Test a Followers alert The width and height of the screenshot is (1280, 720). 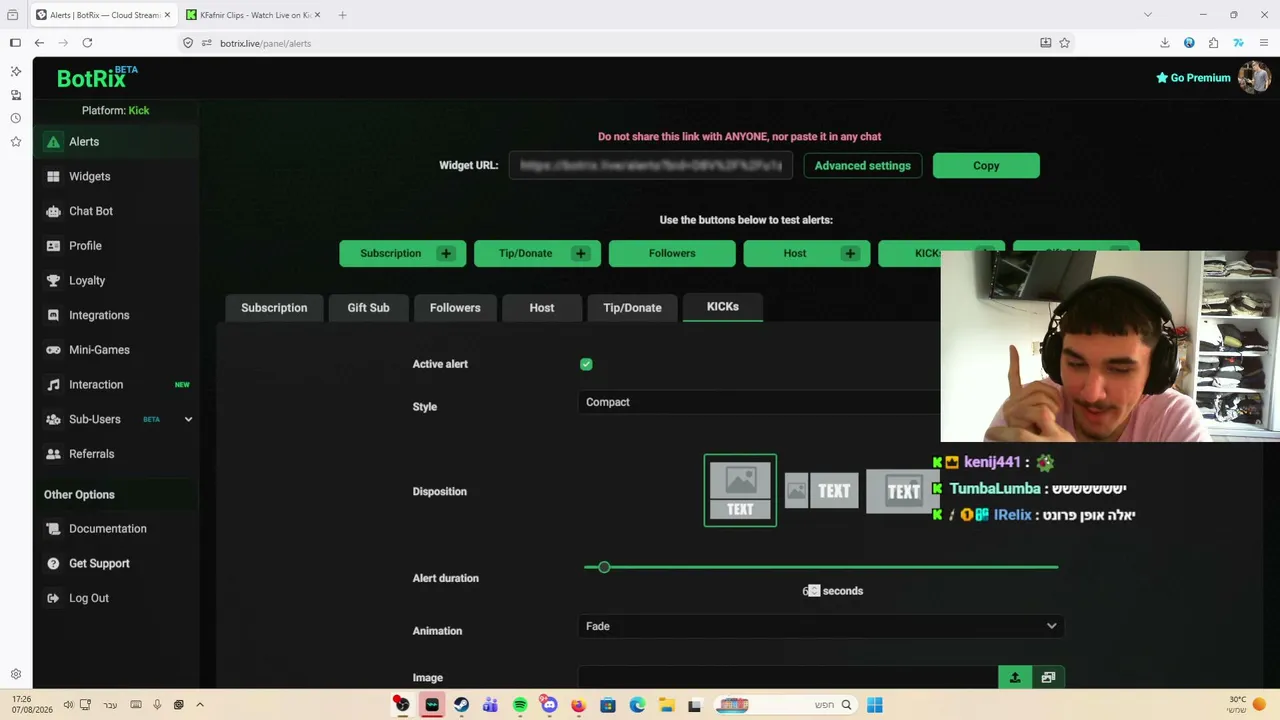point(672,254)
